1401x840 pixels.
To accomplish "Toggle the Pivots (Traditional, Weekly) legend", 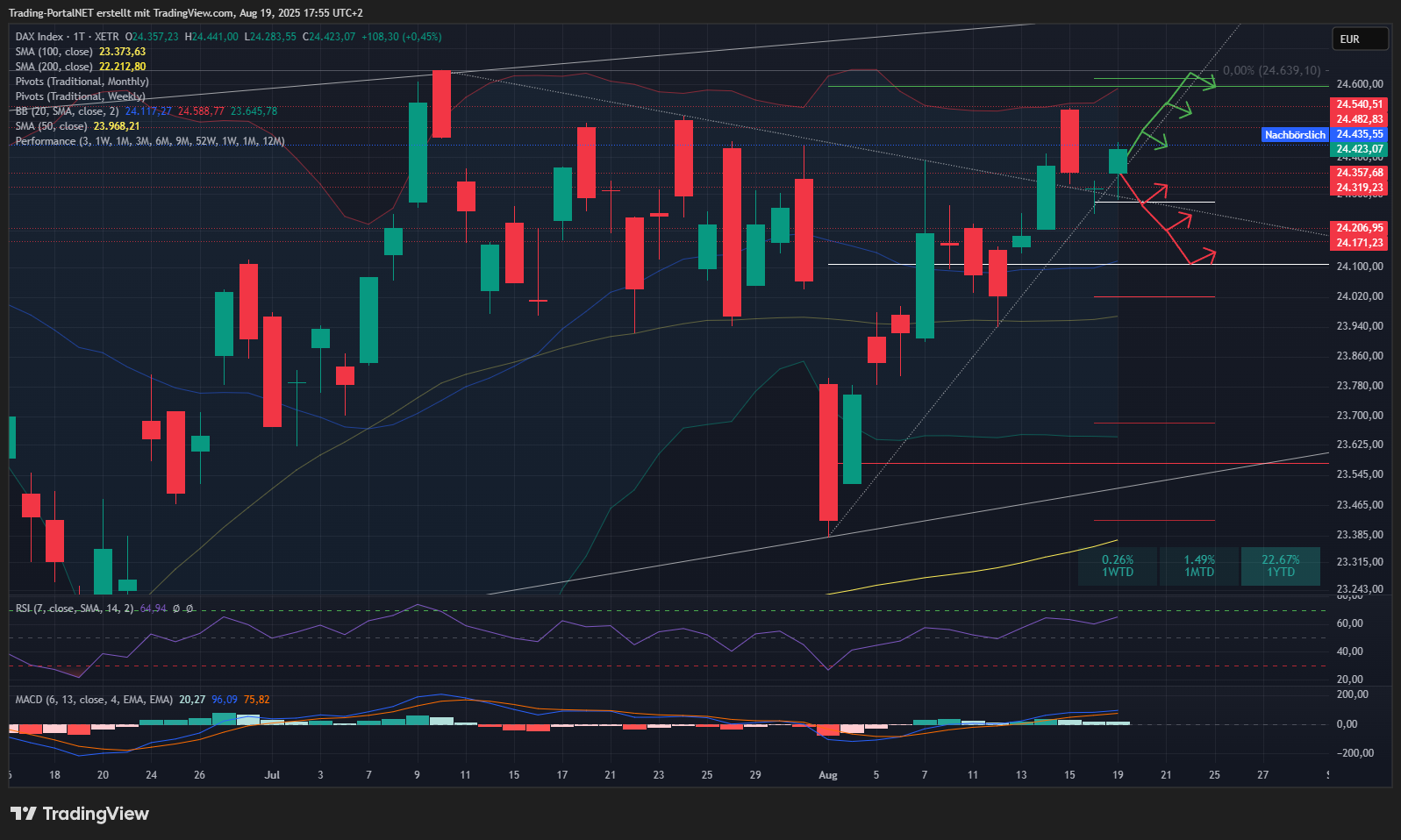I will tap(80, 96).
